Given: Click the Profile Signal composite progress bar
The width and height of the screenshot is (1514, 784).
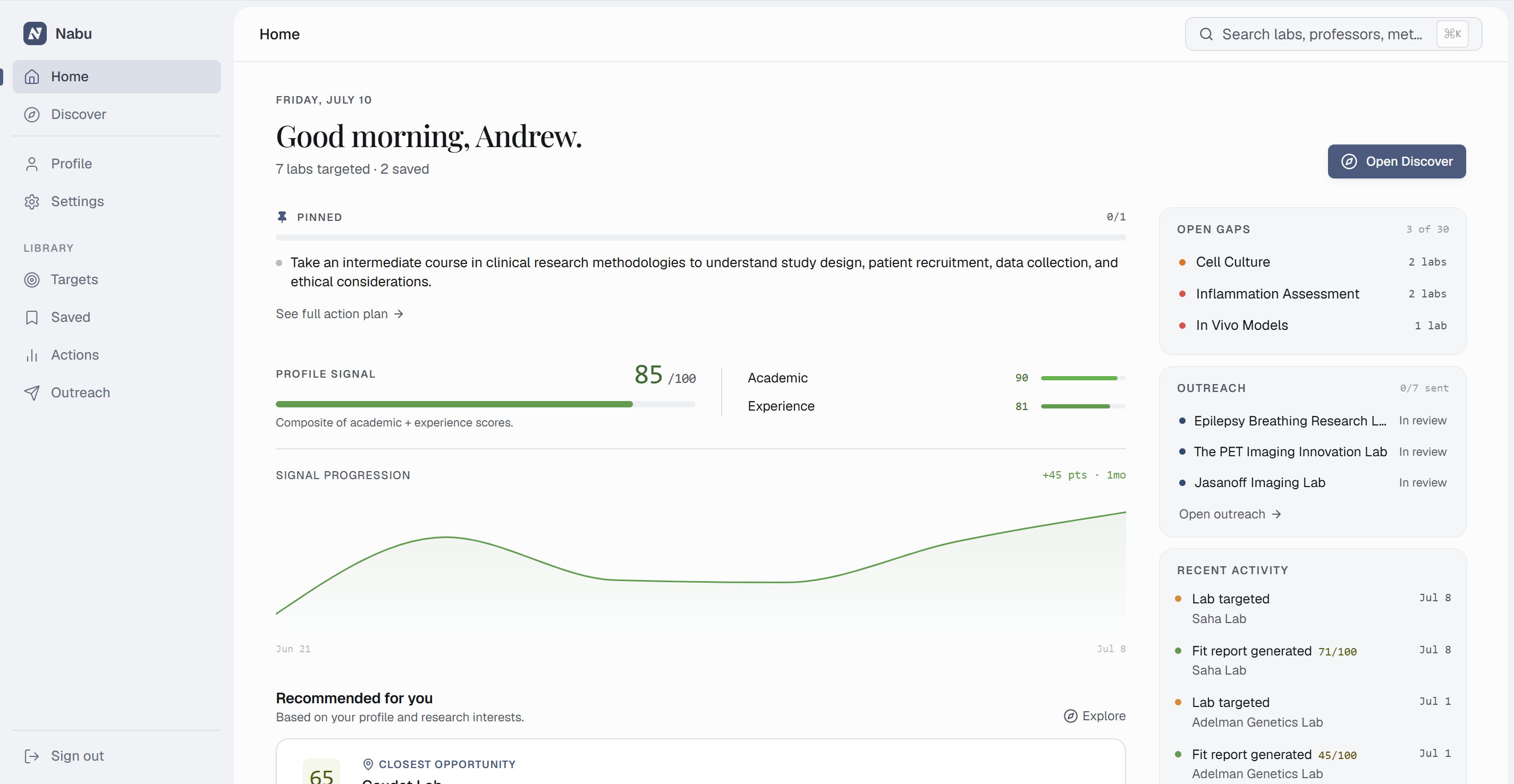Looking at the screenshot, I should pos(486,404).
